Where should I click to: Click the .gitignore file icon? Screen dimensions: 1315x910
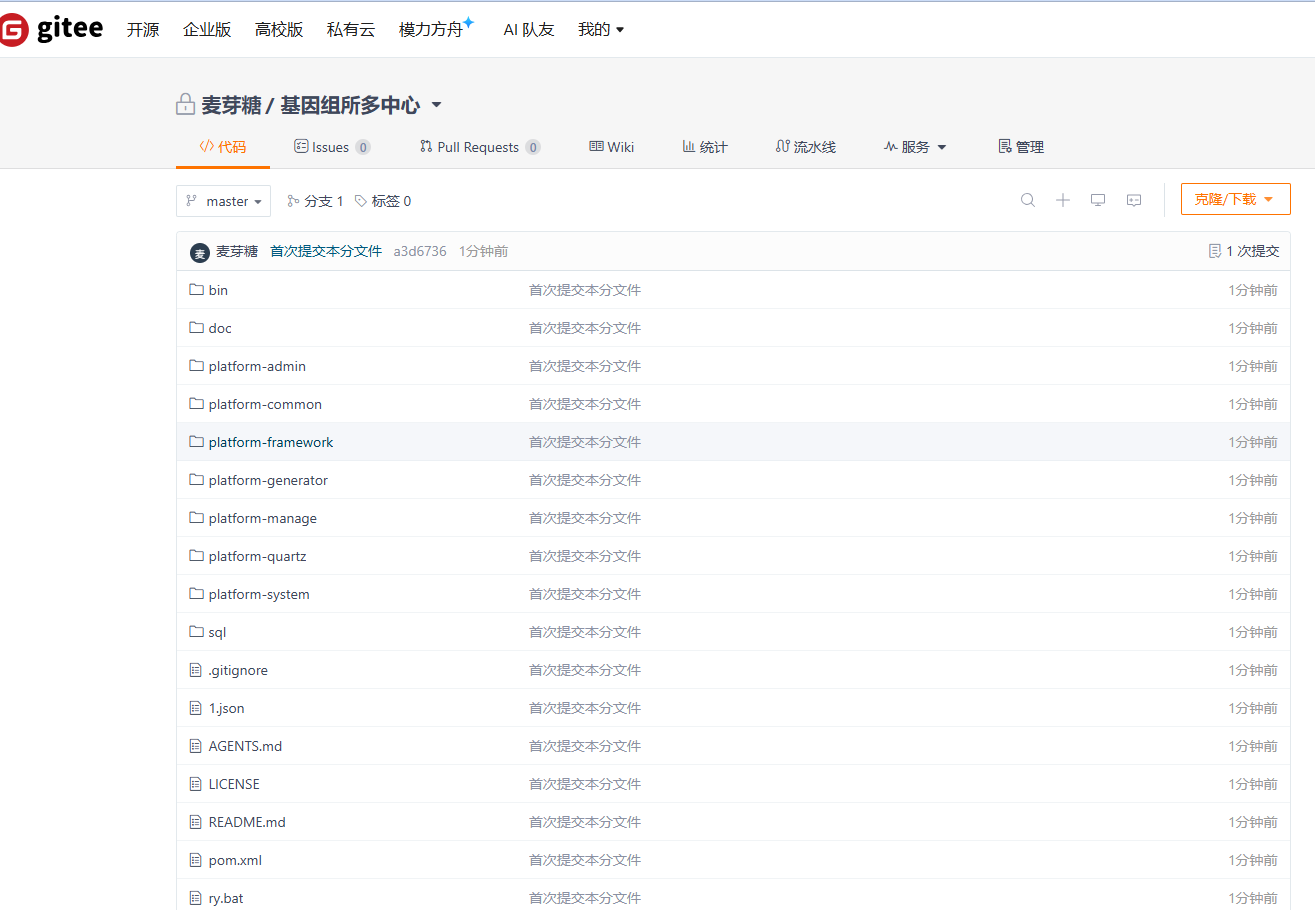[x=196, y=670]
